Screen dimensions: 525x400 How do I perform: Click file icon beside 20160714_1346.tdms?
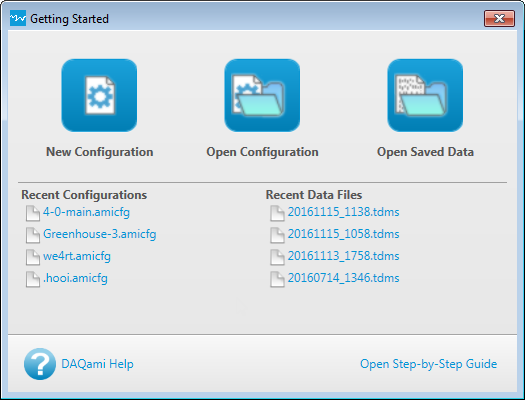(277, 279)
